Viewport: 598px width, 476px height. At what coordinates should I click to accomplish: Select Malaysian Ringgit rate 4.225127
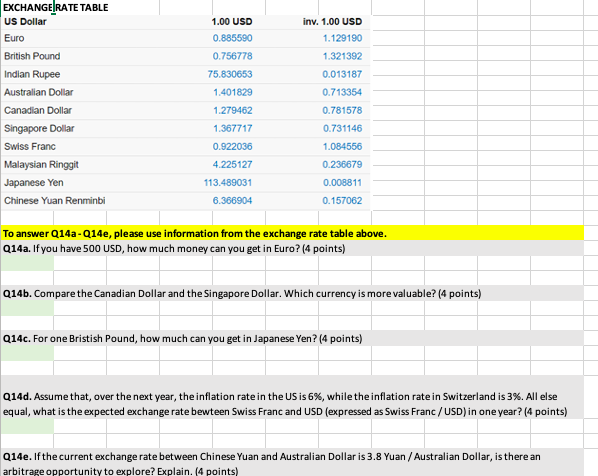coord(232,164)
